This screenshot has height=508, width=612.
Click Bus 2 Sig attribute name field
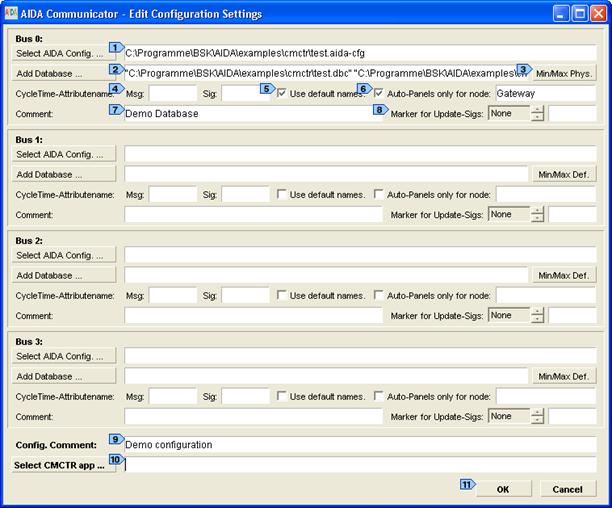pos(246,296)
